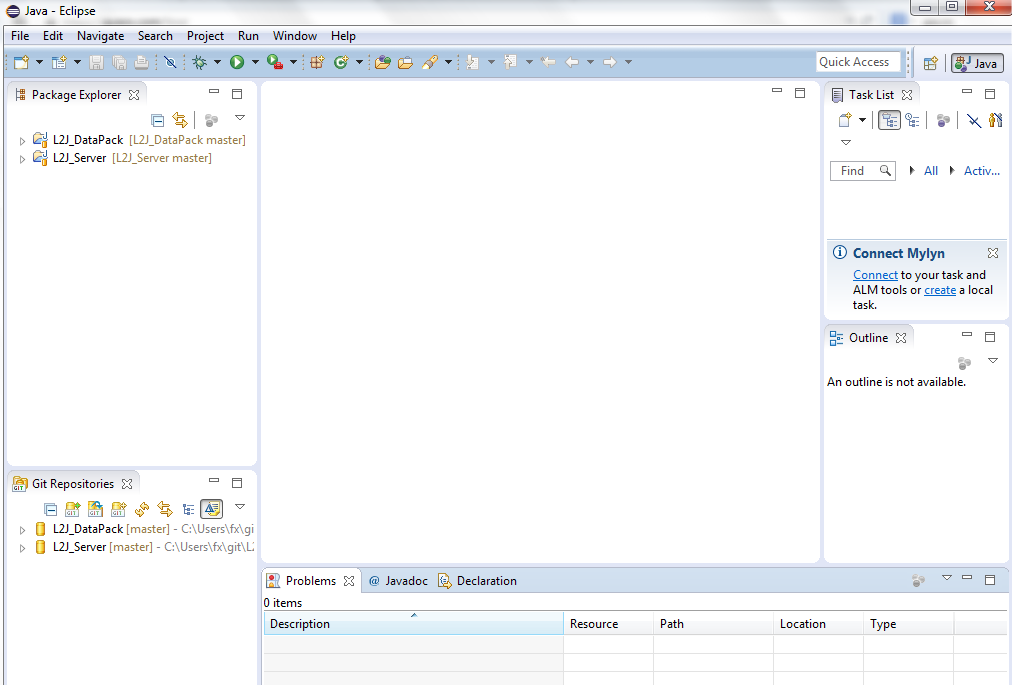Click the New wizard toolbar icon

click(21, 62)
